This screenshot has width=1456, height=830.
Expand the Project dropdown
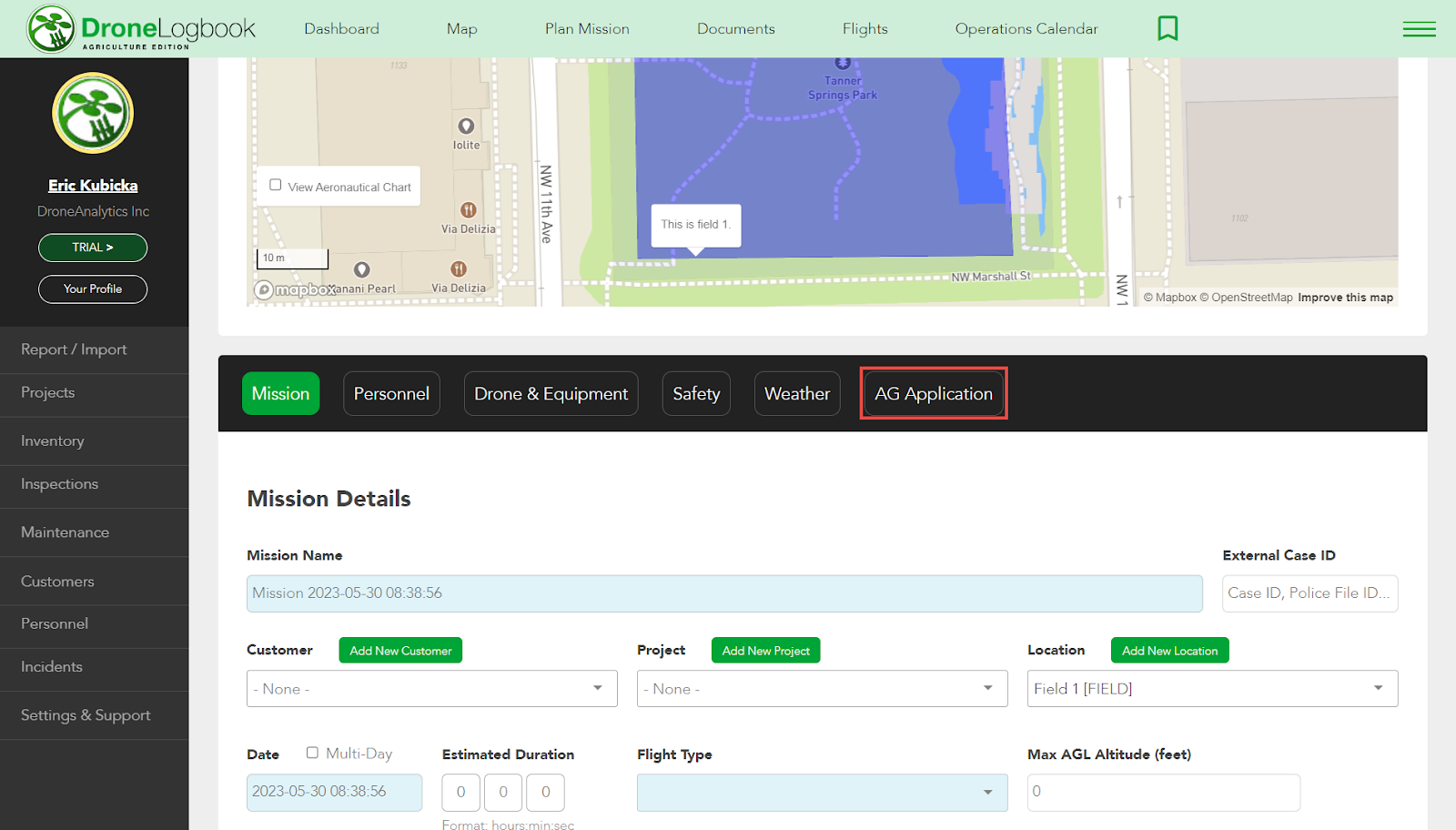point(823,689)
